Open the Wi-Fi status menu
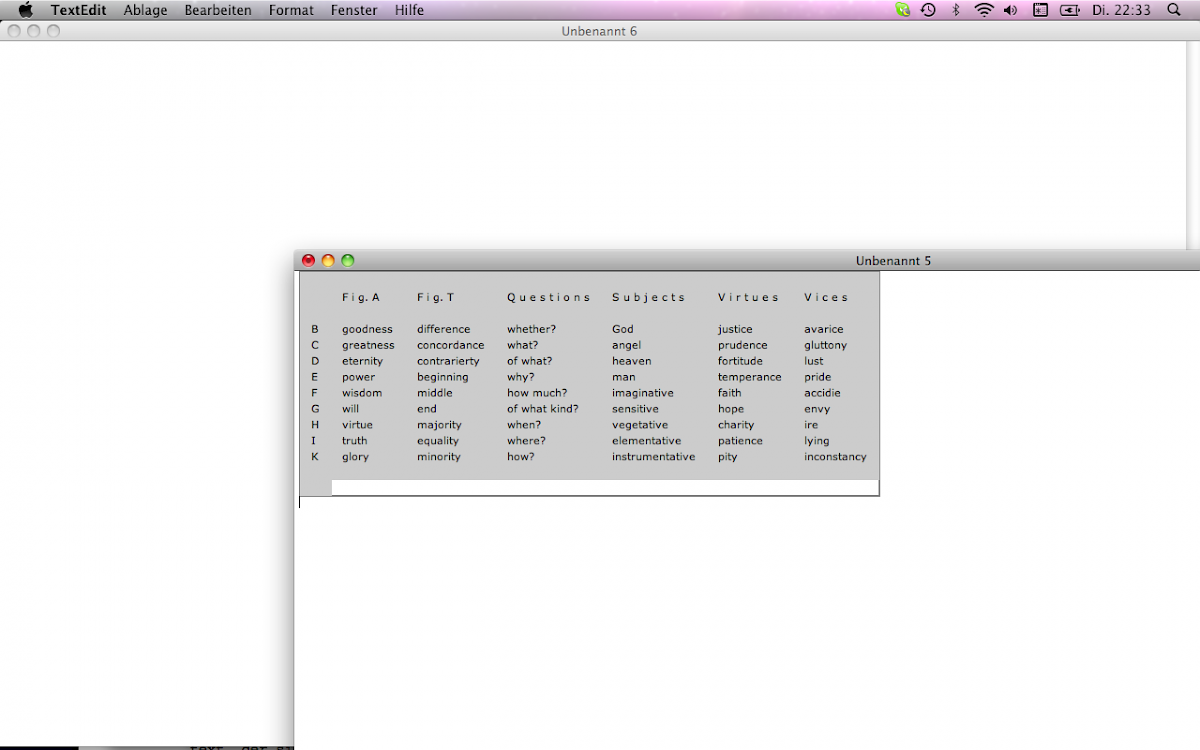1200x750 pixels. [x=984, y=10]
